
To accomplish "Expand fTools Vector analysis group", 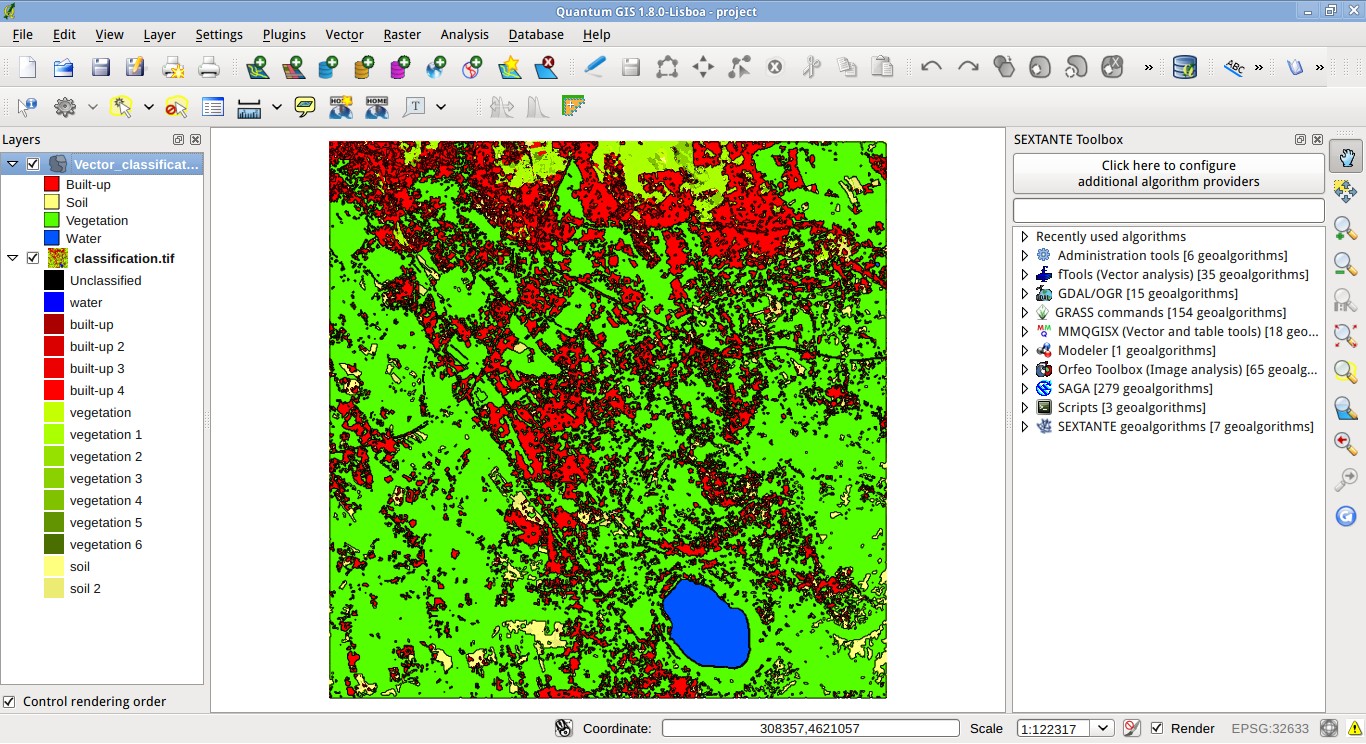I will 1024,275.
